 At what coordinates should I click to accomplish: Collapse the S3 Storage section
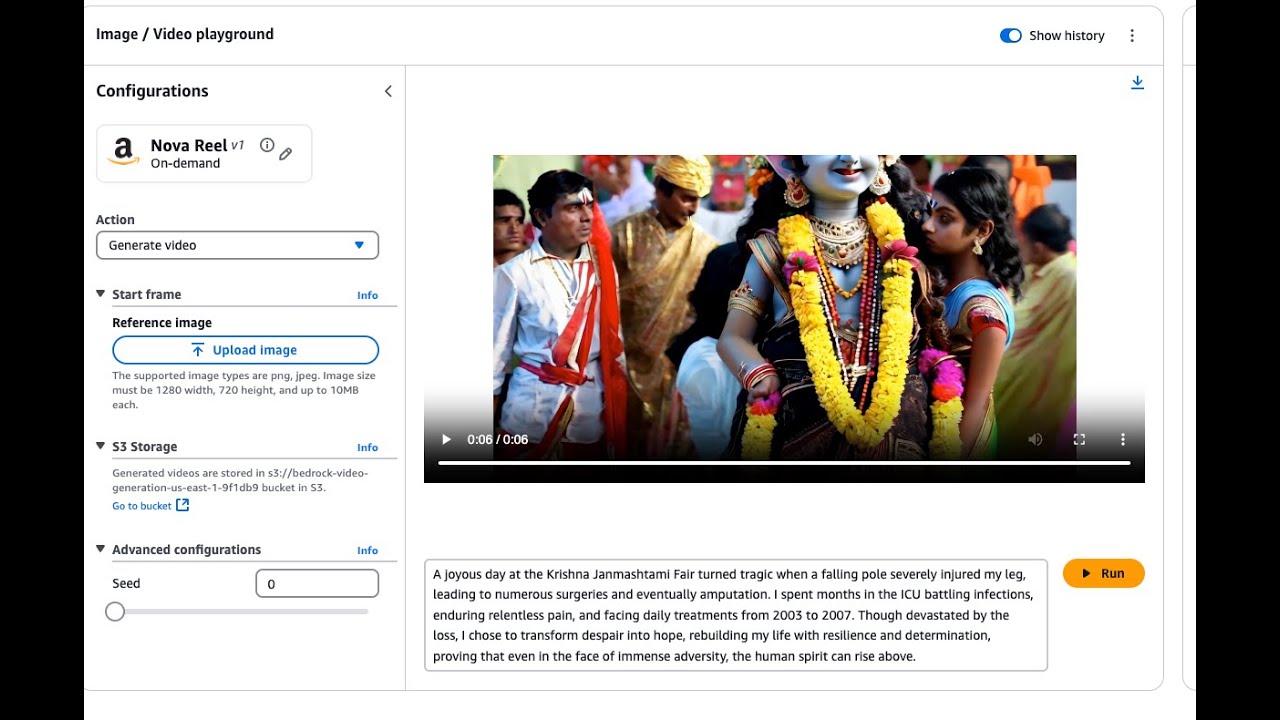[x=101, y=446]
